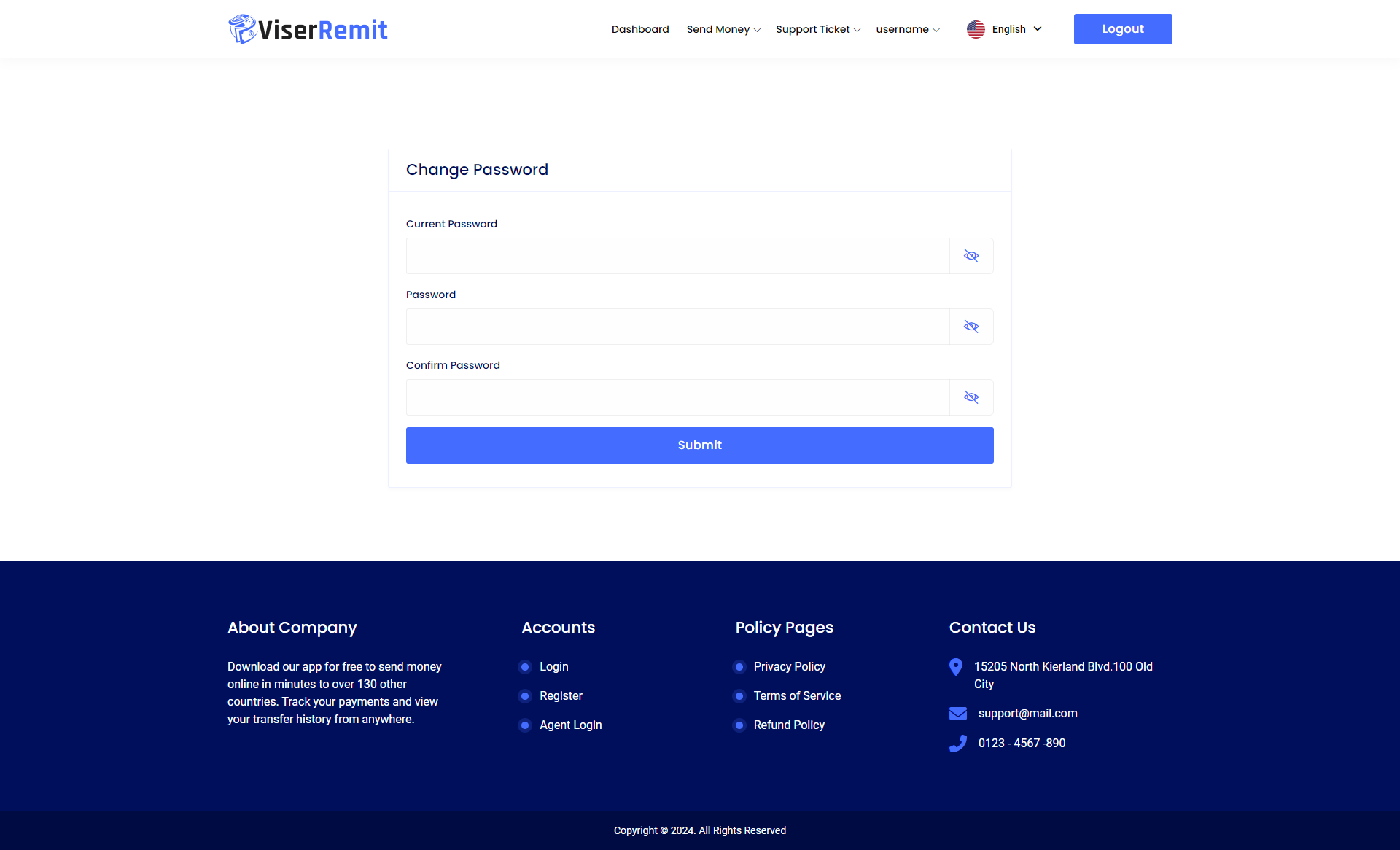
Task: Click the US flag language icon
Action: (x=976, y=29)
